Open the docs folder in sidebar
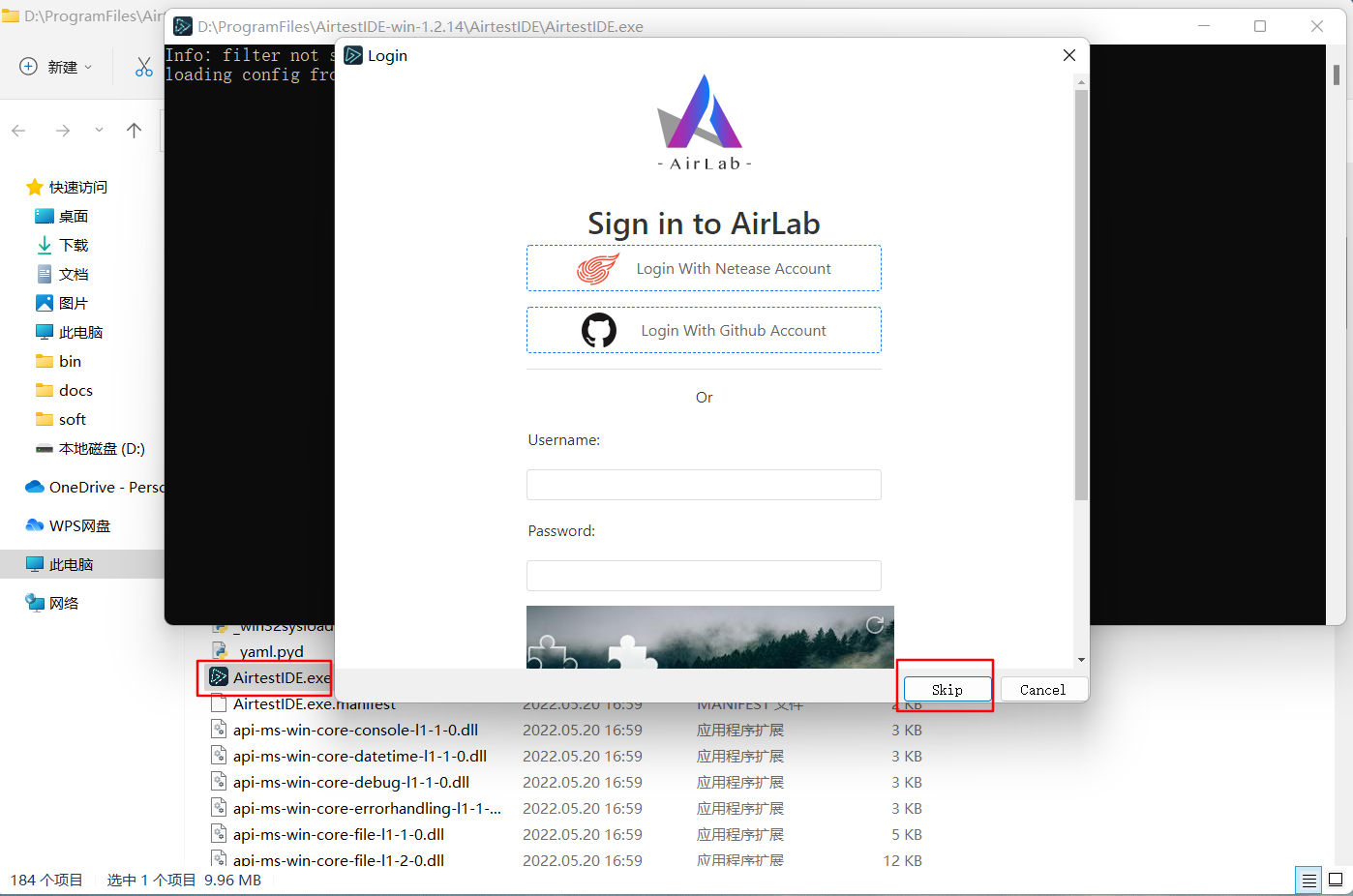Viewport: 1353px width, 896px height. [x=64, y=390]
